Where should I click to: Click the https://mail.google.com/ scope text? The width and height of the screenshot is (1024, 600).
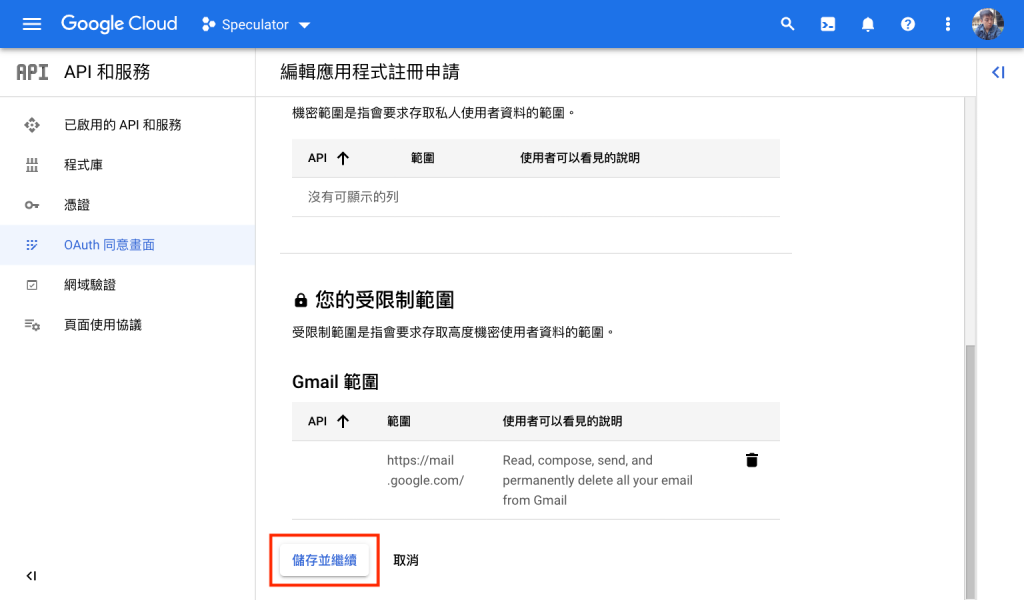(x=425, y=470)
